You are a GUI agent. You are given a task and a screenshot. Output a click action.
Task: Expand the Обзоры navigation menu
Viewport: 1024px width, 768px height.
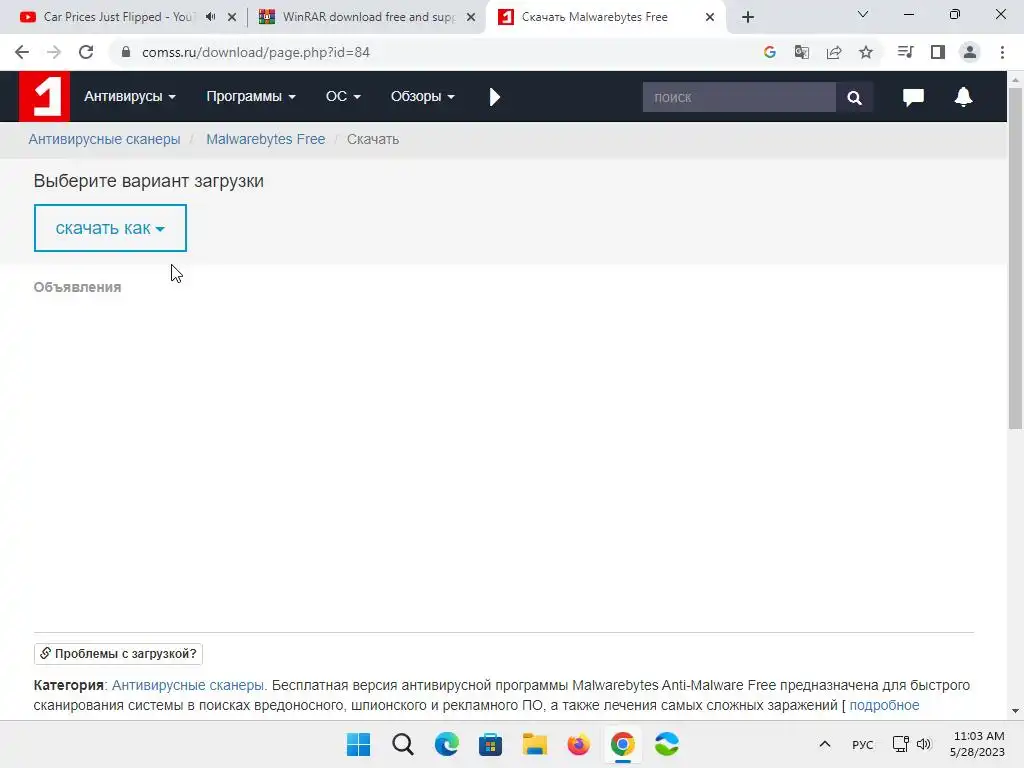pos(423,97)
